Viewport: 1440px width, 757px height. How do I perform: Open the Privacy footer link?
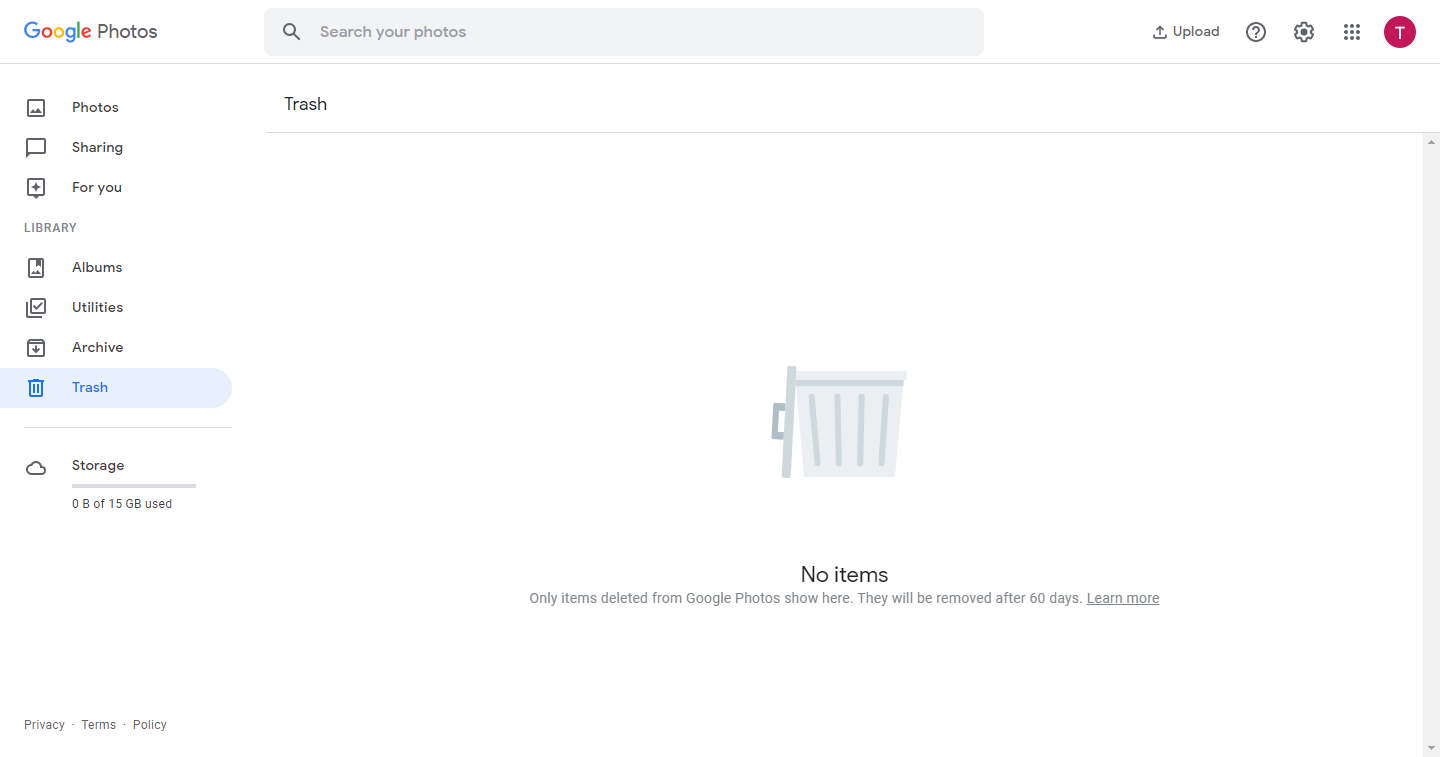pos(44,725)
